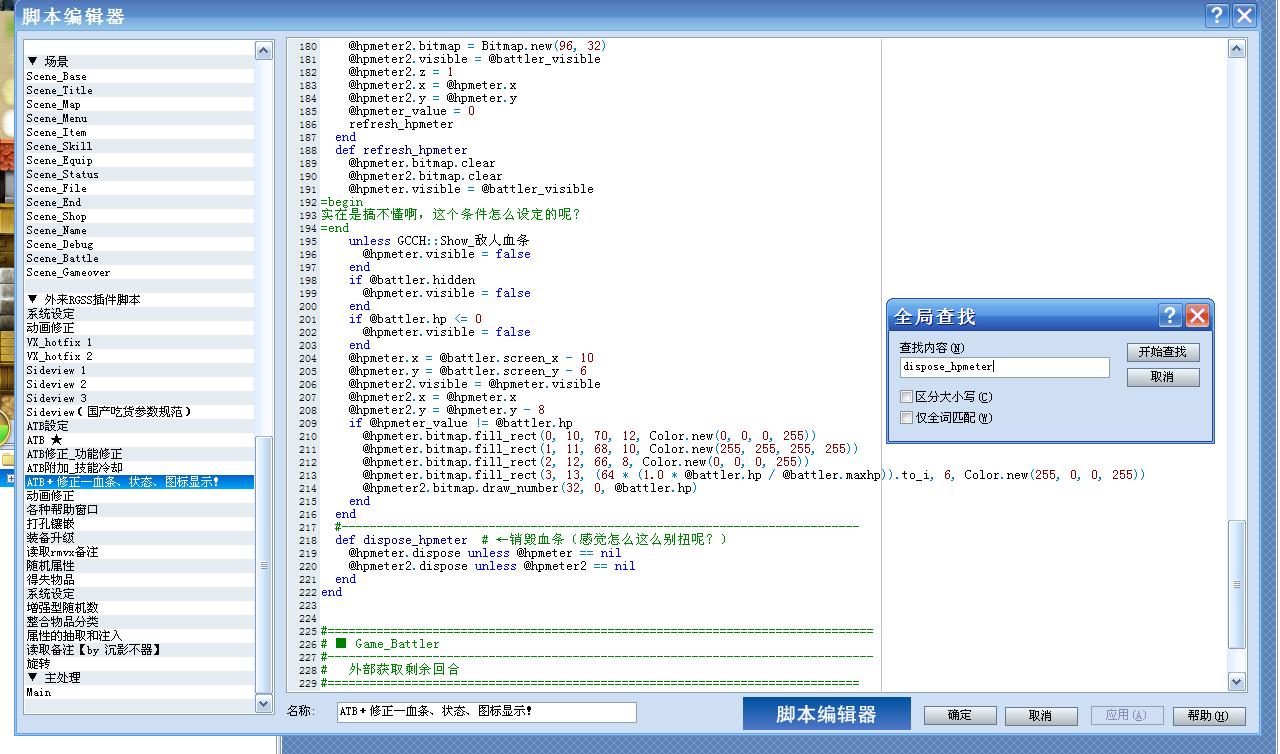Select 读取备注【by 沉影不器】 script
Screen dimensions: 1280x754
[139, 650]
